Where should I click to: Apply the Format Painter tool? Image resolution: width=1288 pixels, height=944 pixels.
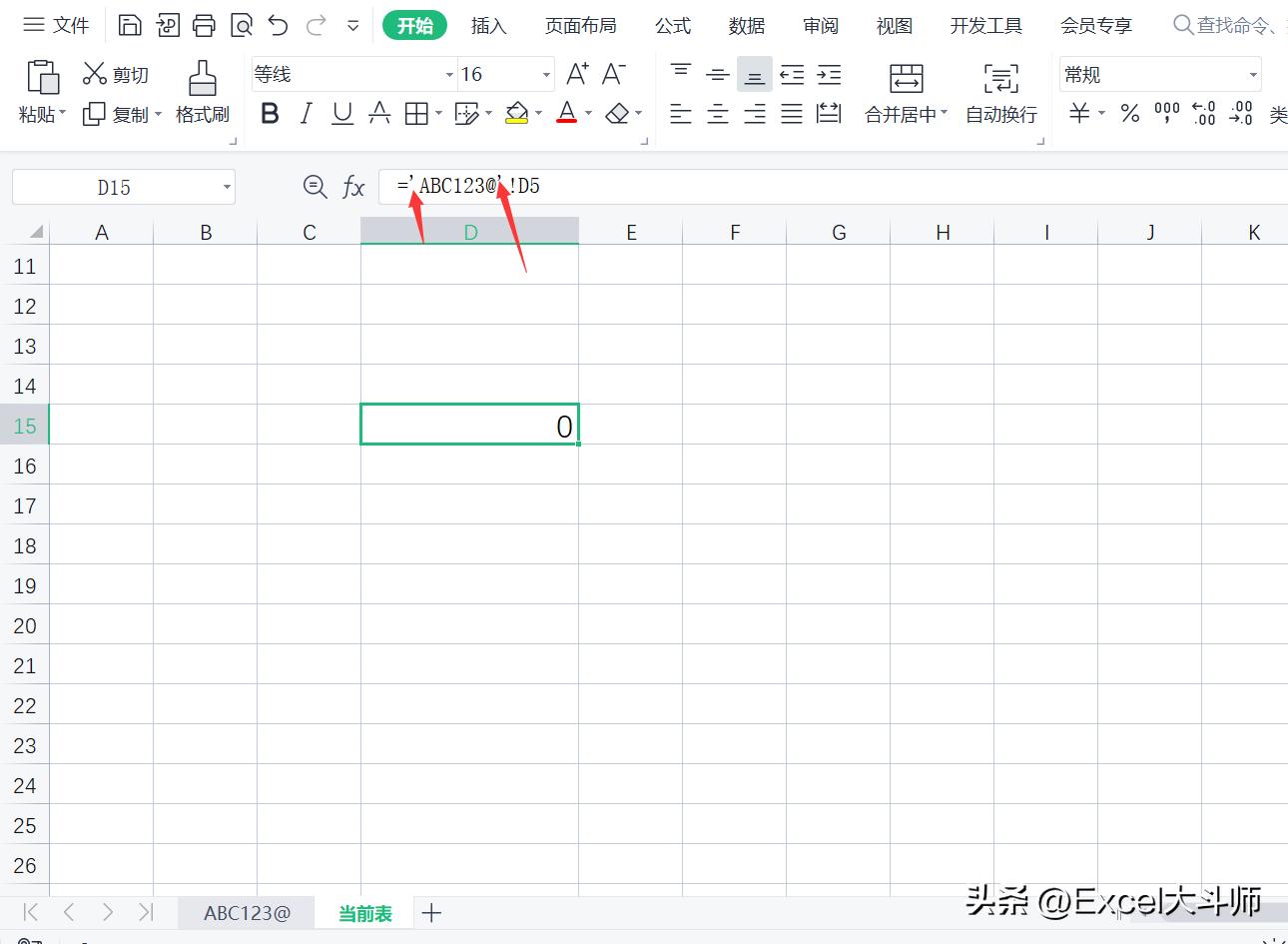(202, 90)
